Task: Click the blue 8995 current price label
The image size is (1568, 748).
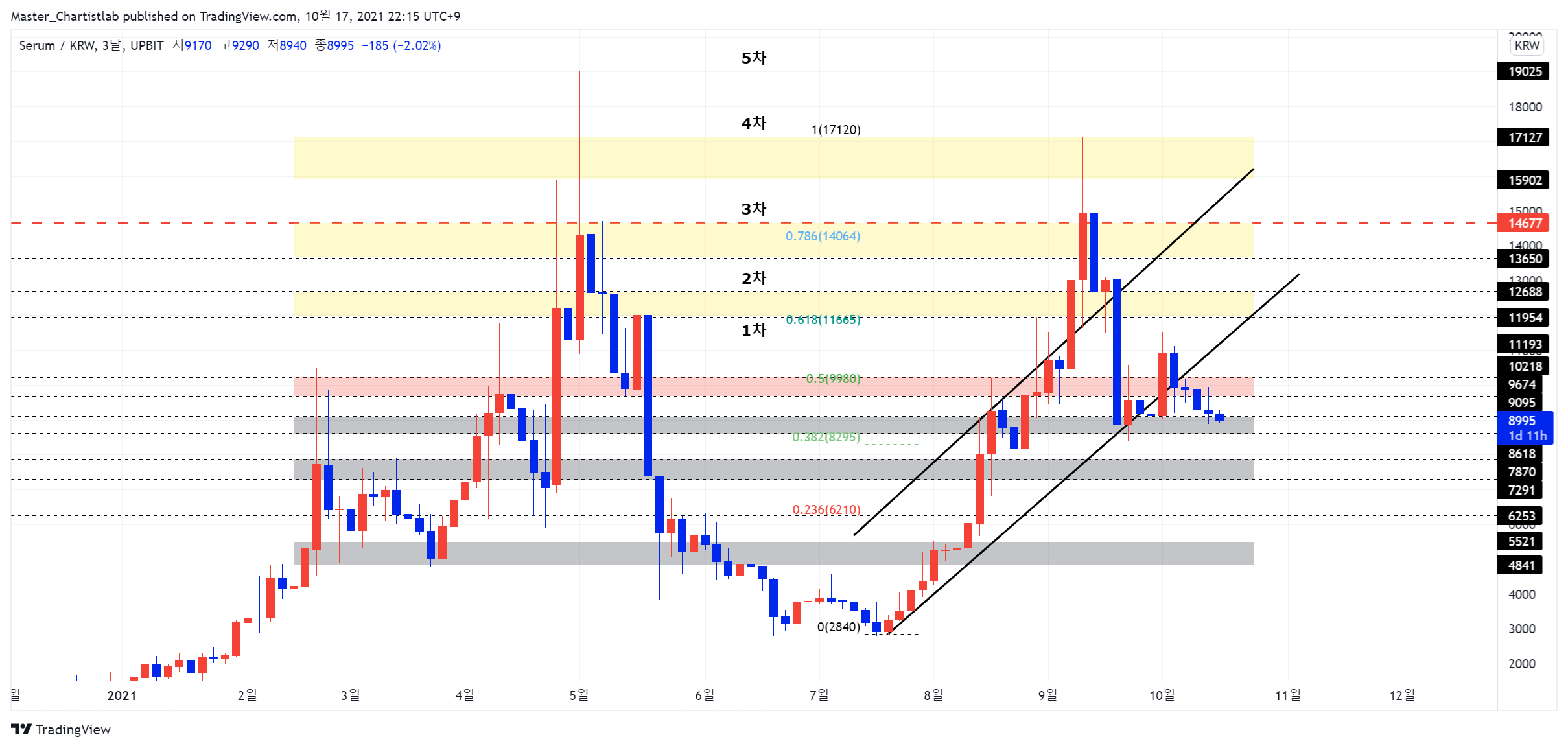Action: coord(1525,428)
